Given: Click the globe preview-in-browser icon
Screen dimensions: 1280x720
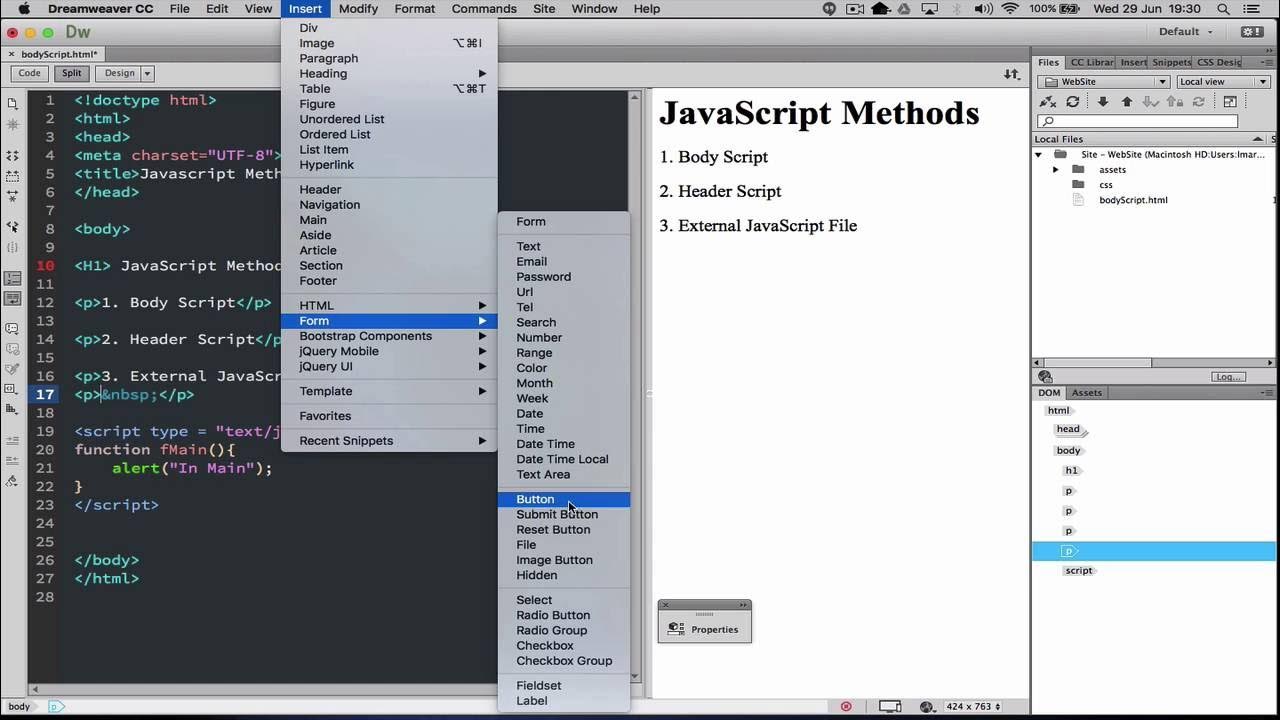Looking at the screenshot, I should pos(926,706).
